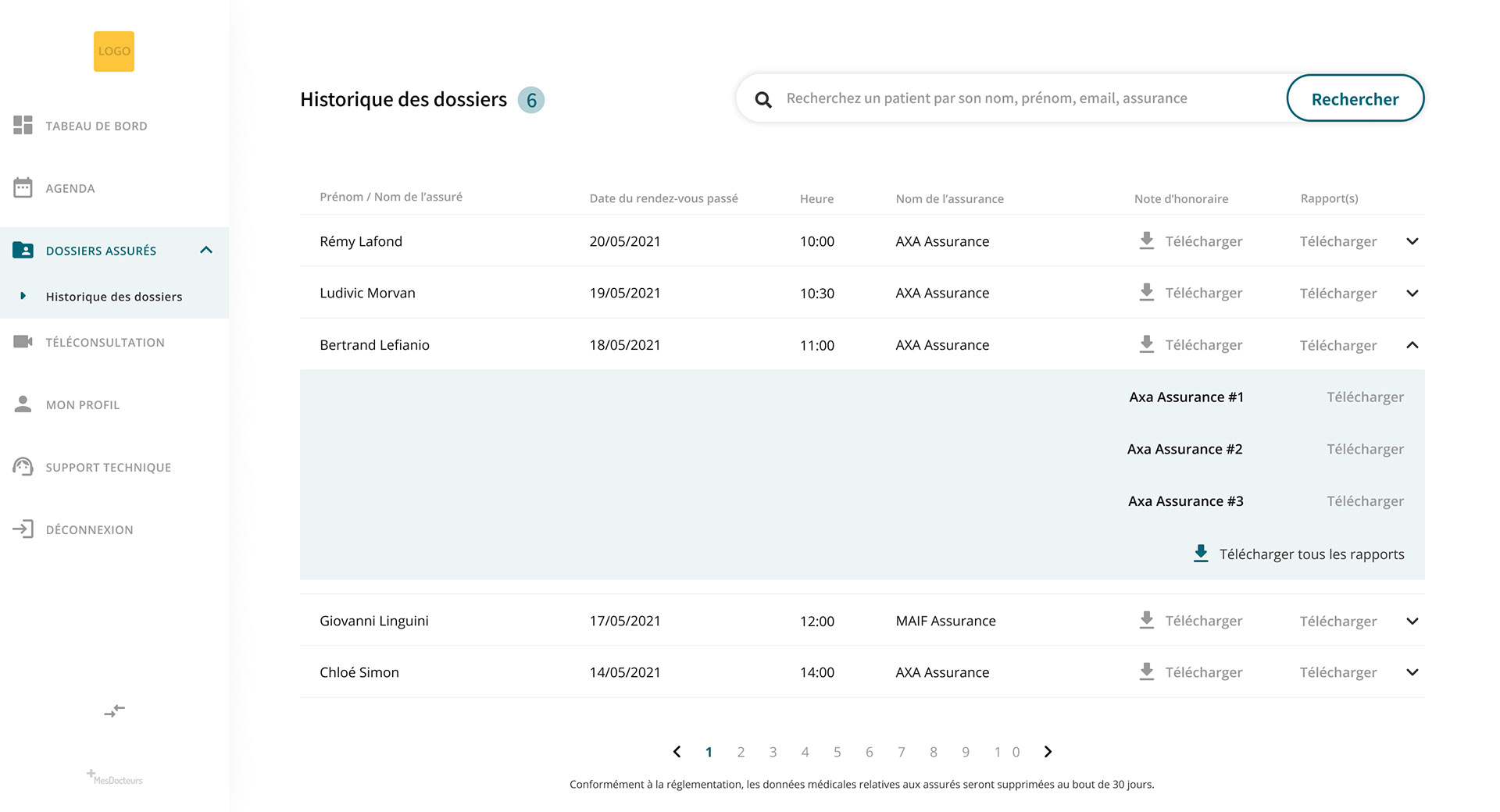Download Chloé Simon's note d'honoraire text
The width and height of the screenshot is (1500, 812).
[1204, 672]
